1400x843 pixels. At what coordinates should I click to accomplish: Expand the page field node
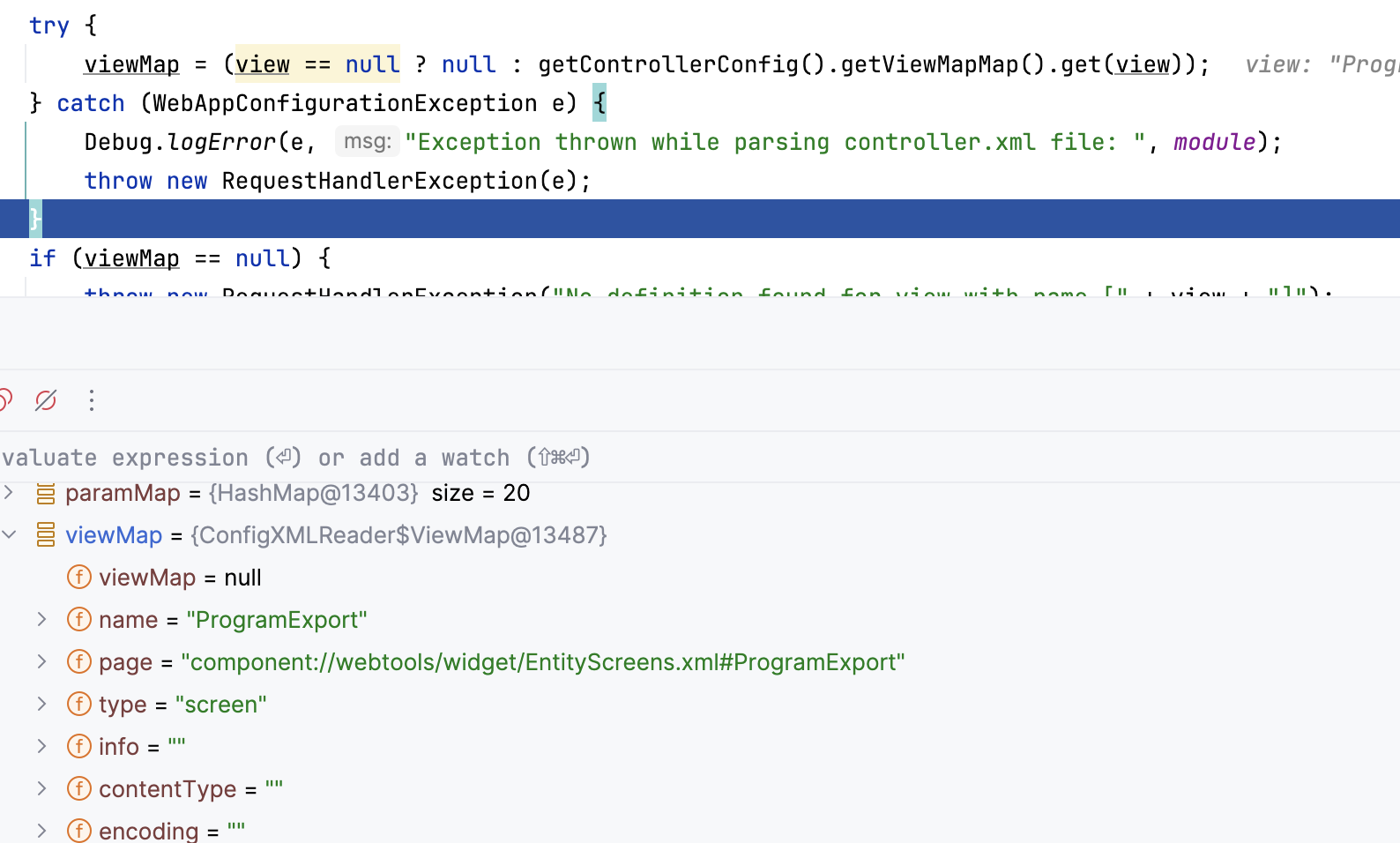[41, 661]
